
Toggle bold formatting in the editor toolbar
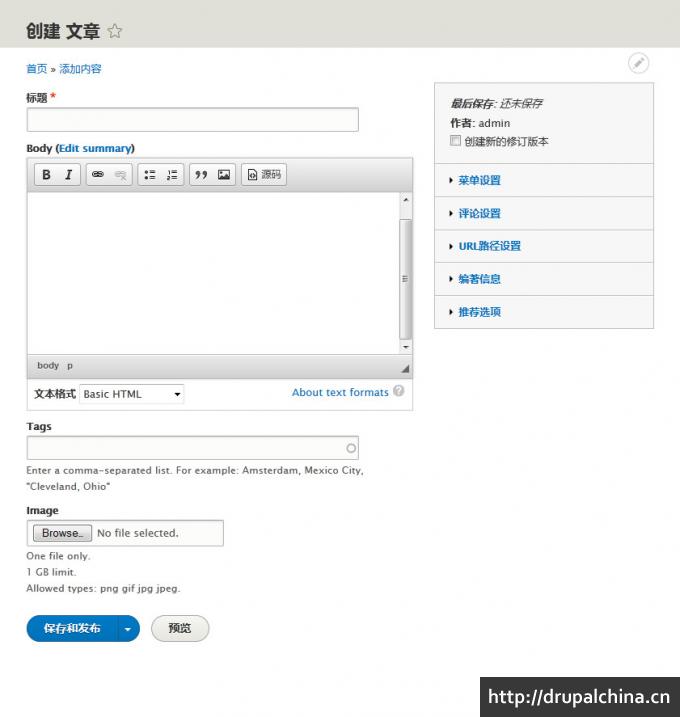pyautogui.click(x=46, y=175)
